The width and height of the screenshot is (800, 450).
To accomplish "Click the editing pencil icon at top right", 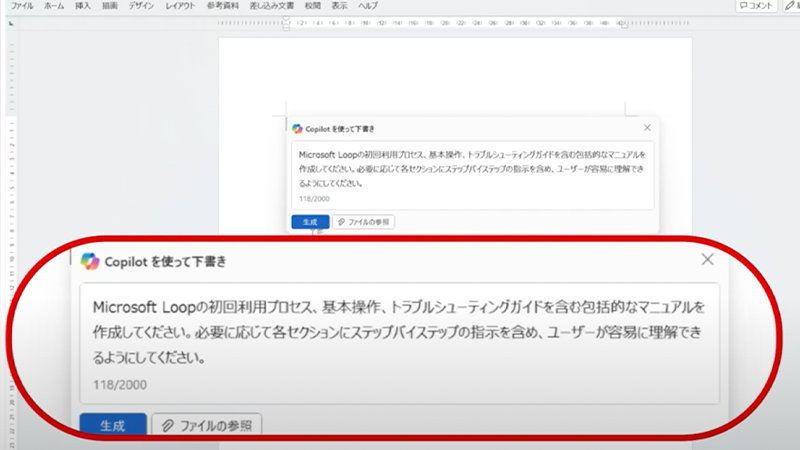I will point(787,6).
